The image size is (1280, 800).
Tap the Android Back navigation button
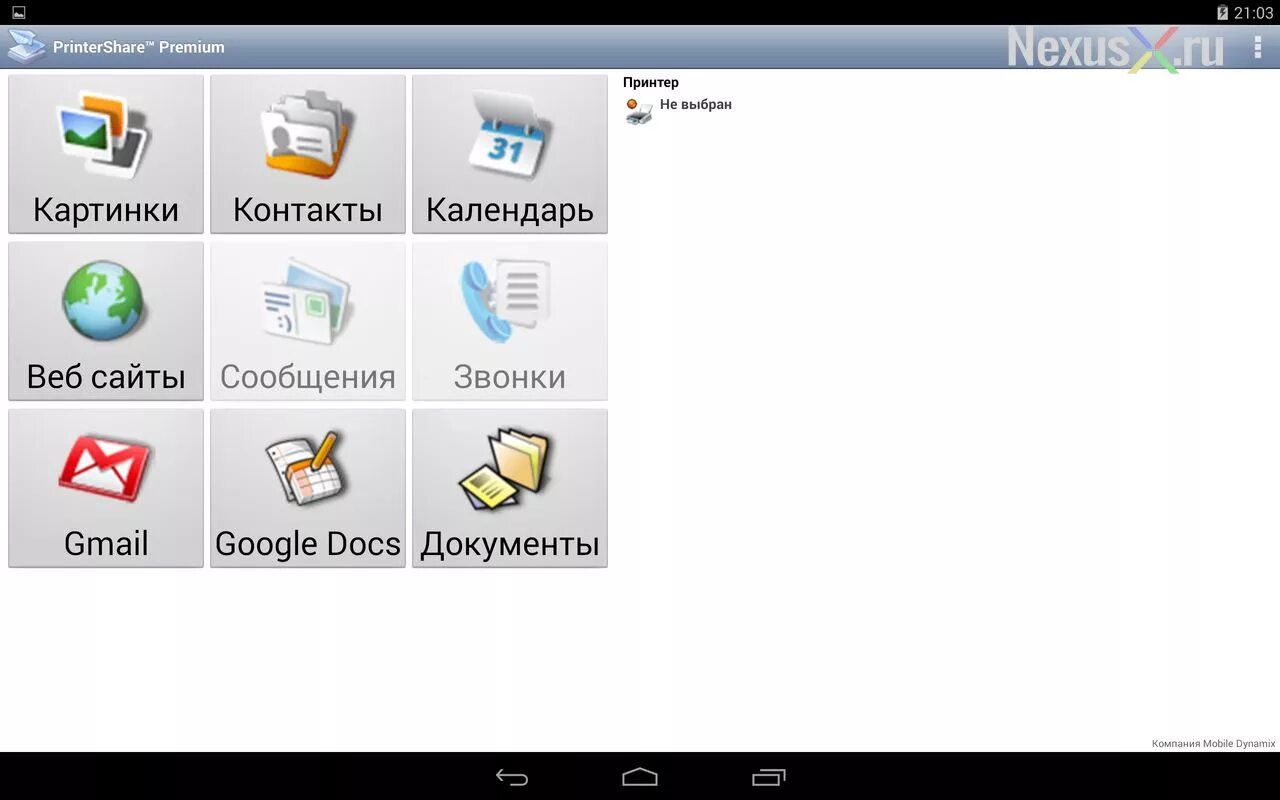click(512, 777)
